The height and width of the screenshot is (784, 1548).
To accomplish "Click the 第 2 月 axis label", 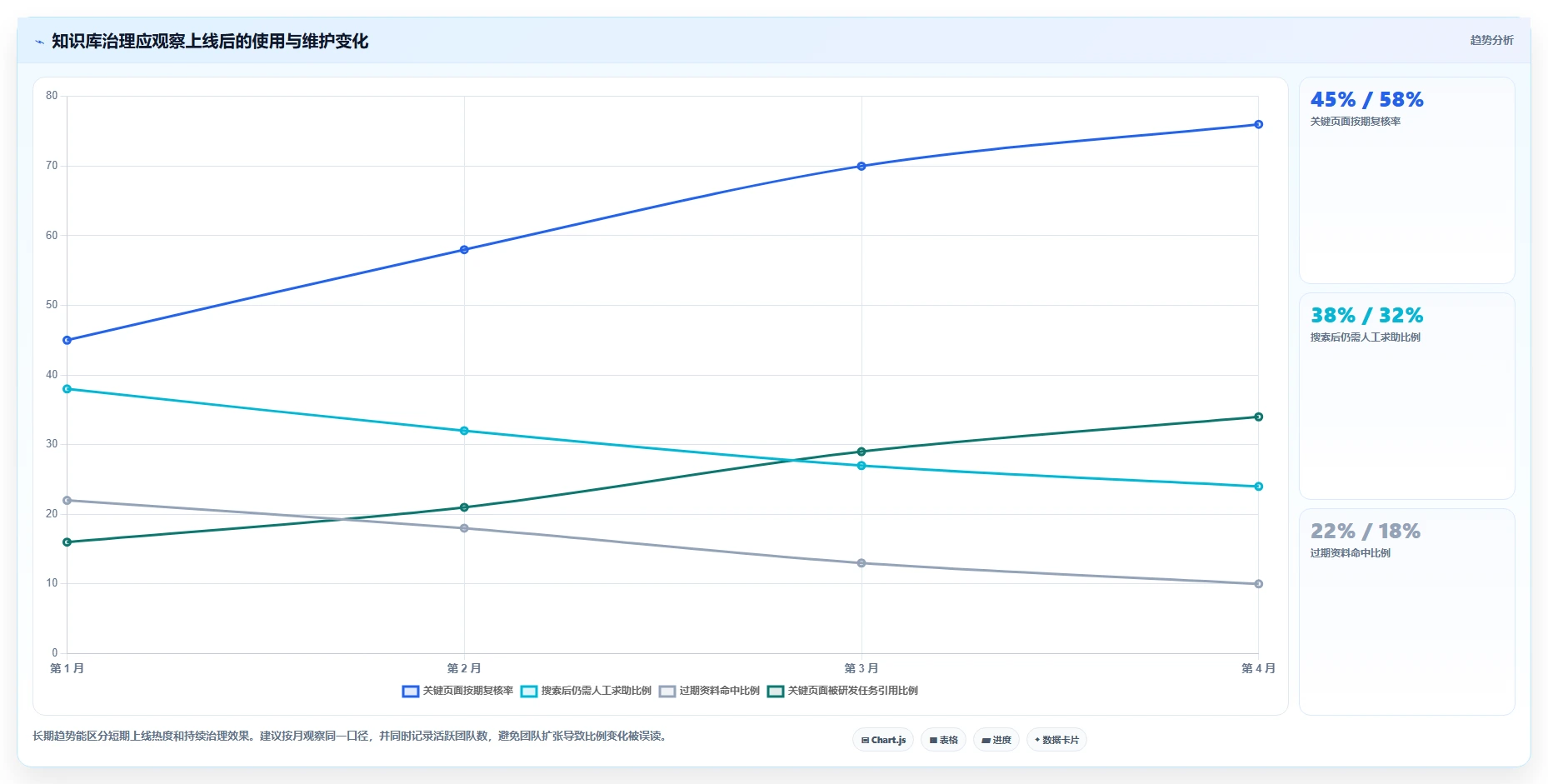I will tap(464, 668).
